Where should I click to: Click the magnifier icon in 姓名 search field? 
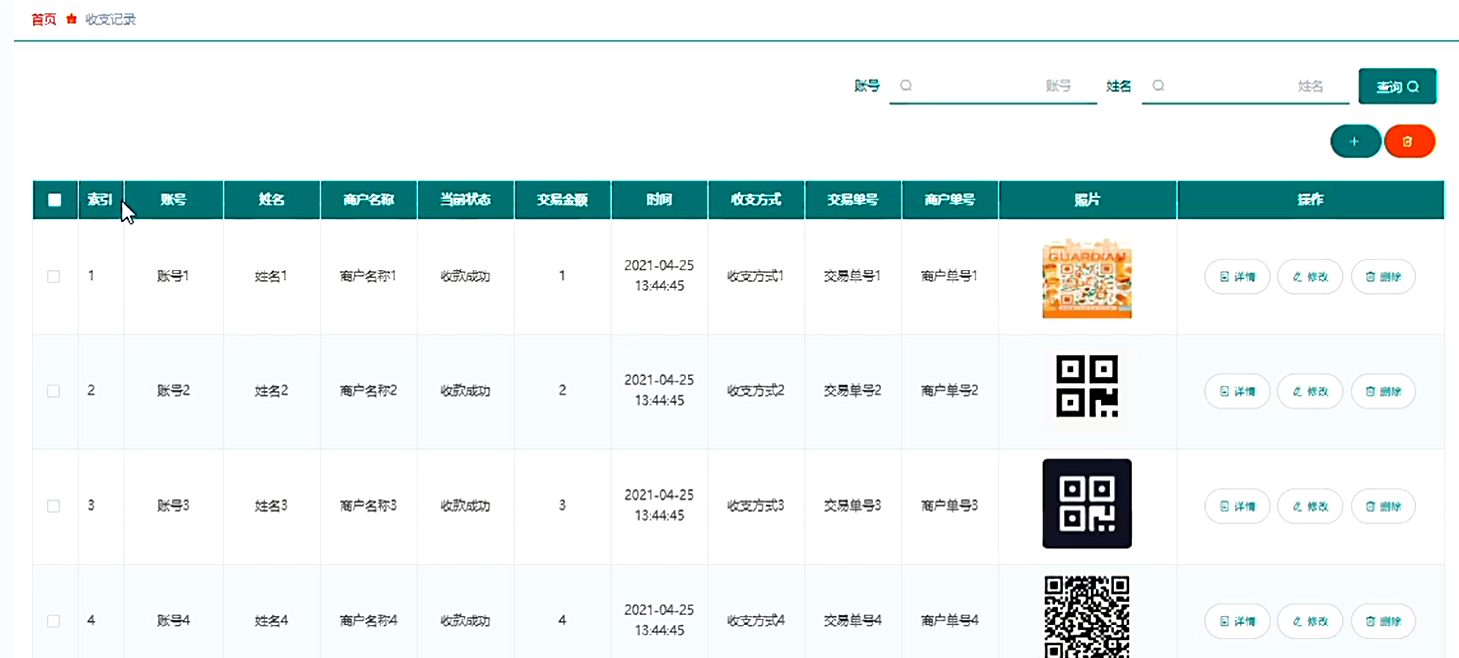click(x=1157, y=86)
